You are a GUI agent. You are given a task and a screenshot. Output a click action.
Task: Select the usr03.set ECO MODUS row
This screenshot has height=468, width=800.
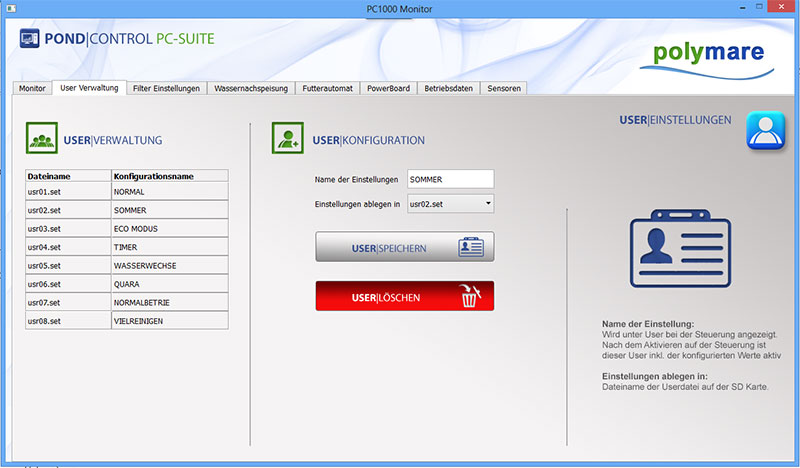pyautogui.click(x=127, y=228)
